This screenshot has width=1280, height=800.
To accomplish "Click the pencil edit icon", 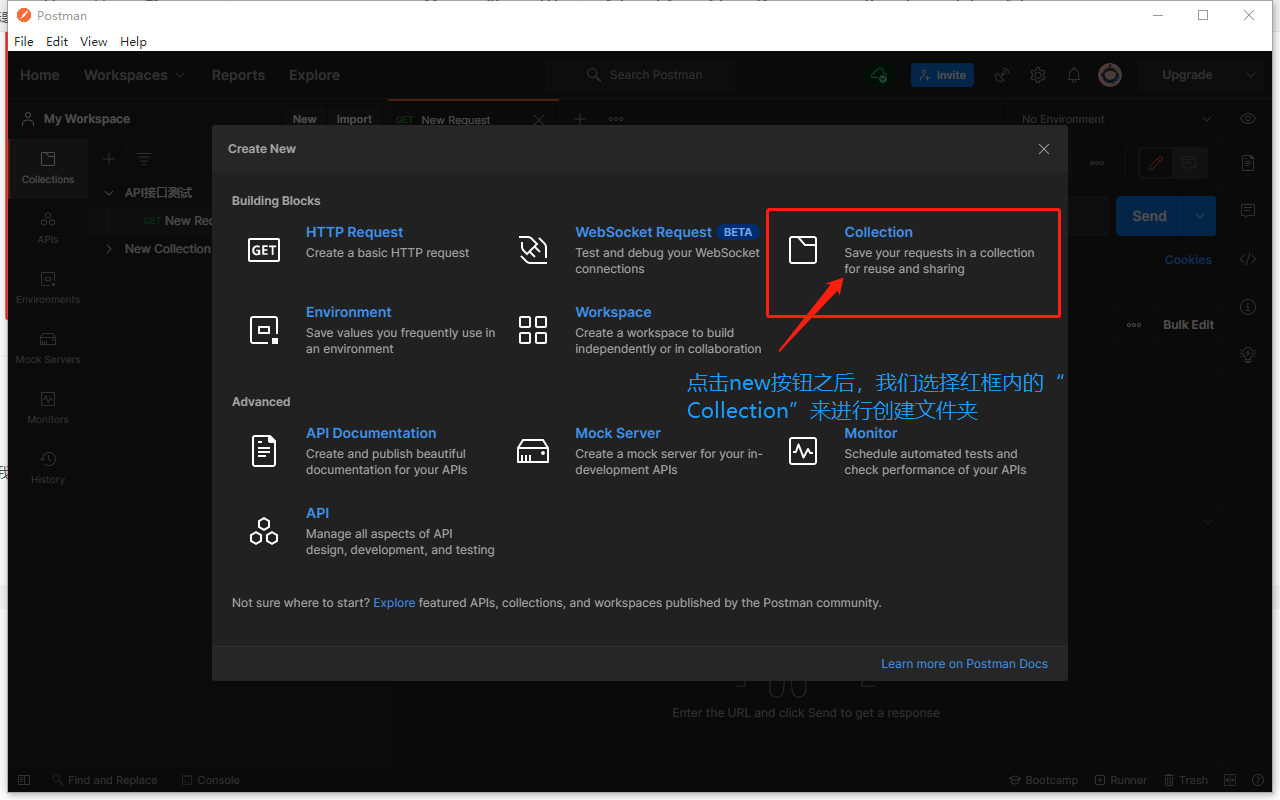I will [x=1156, y=163].
